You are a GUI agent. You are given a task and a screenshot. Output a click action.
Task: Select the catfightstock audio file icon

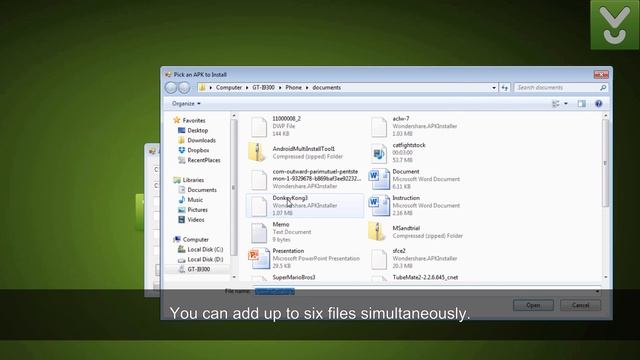[x=379, y=153]
